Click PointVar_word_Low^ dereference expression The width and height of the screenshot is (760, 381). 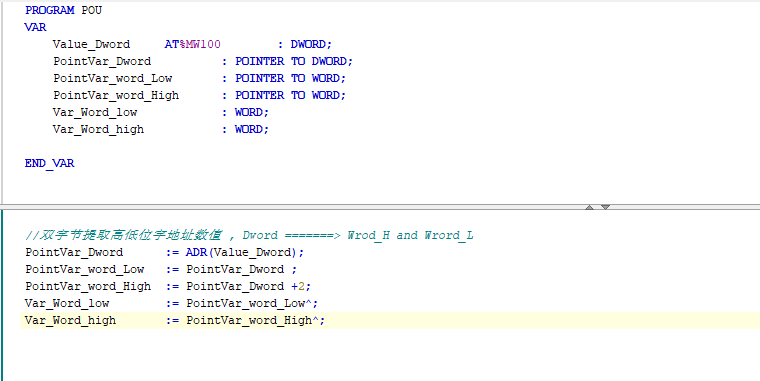[x=252, y=303]
